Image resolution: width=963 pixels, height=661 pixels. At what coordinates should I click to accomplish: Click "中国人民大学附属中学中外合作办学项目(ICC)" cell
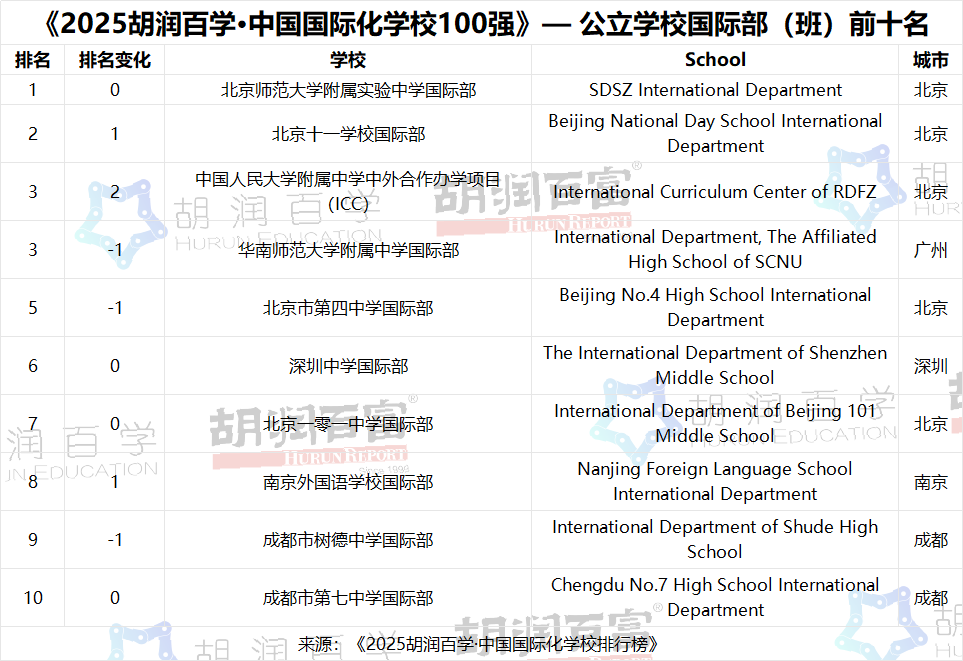[x=348, y=192]
